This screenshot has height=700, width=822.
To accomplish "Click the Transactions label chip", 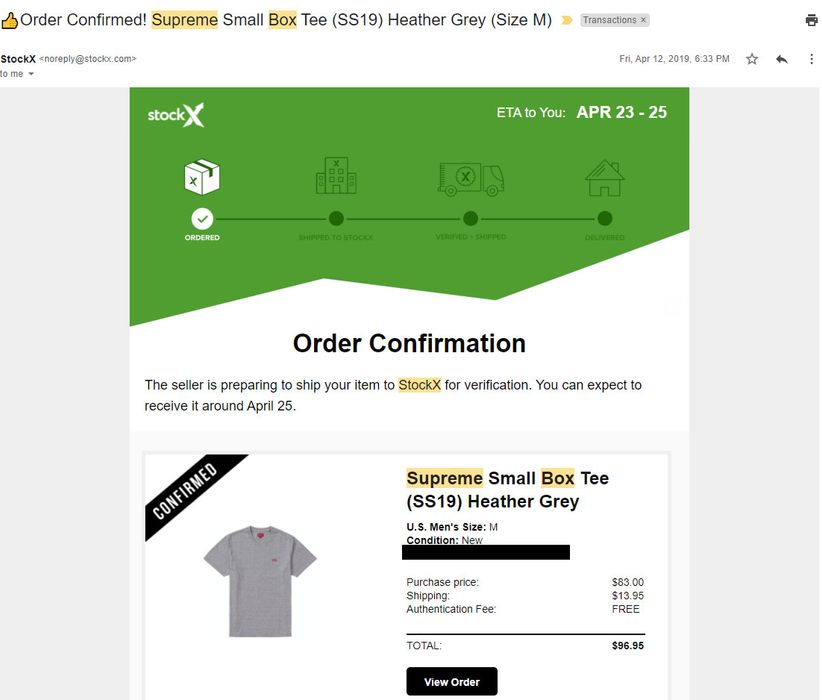I will 609,20.
